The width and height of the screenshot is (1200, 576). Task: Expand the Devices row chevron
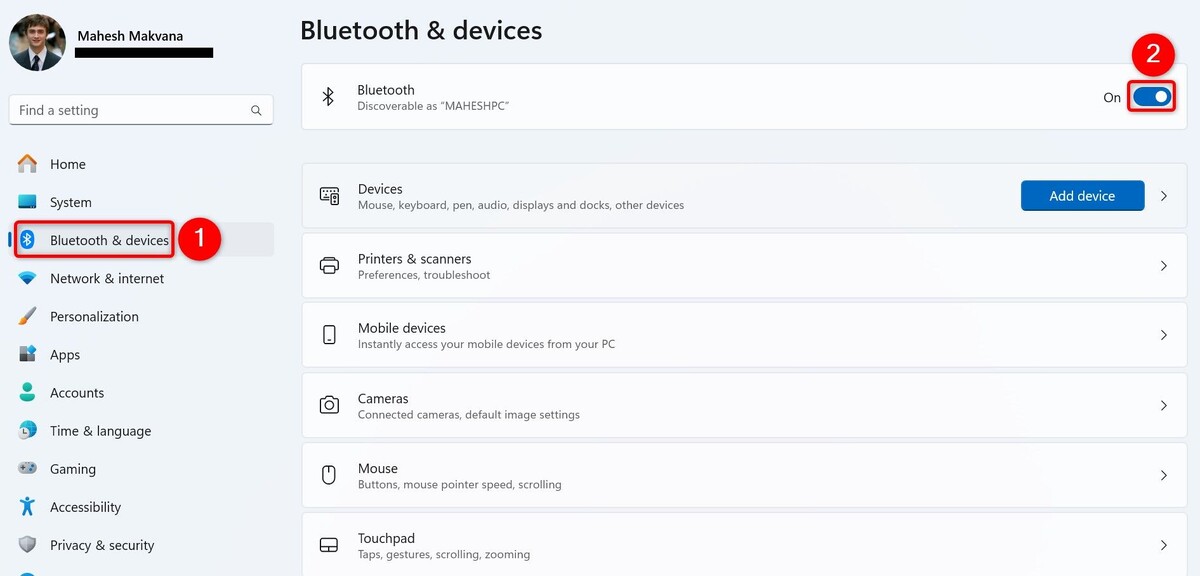(1164, 196)
